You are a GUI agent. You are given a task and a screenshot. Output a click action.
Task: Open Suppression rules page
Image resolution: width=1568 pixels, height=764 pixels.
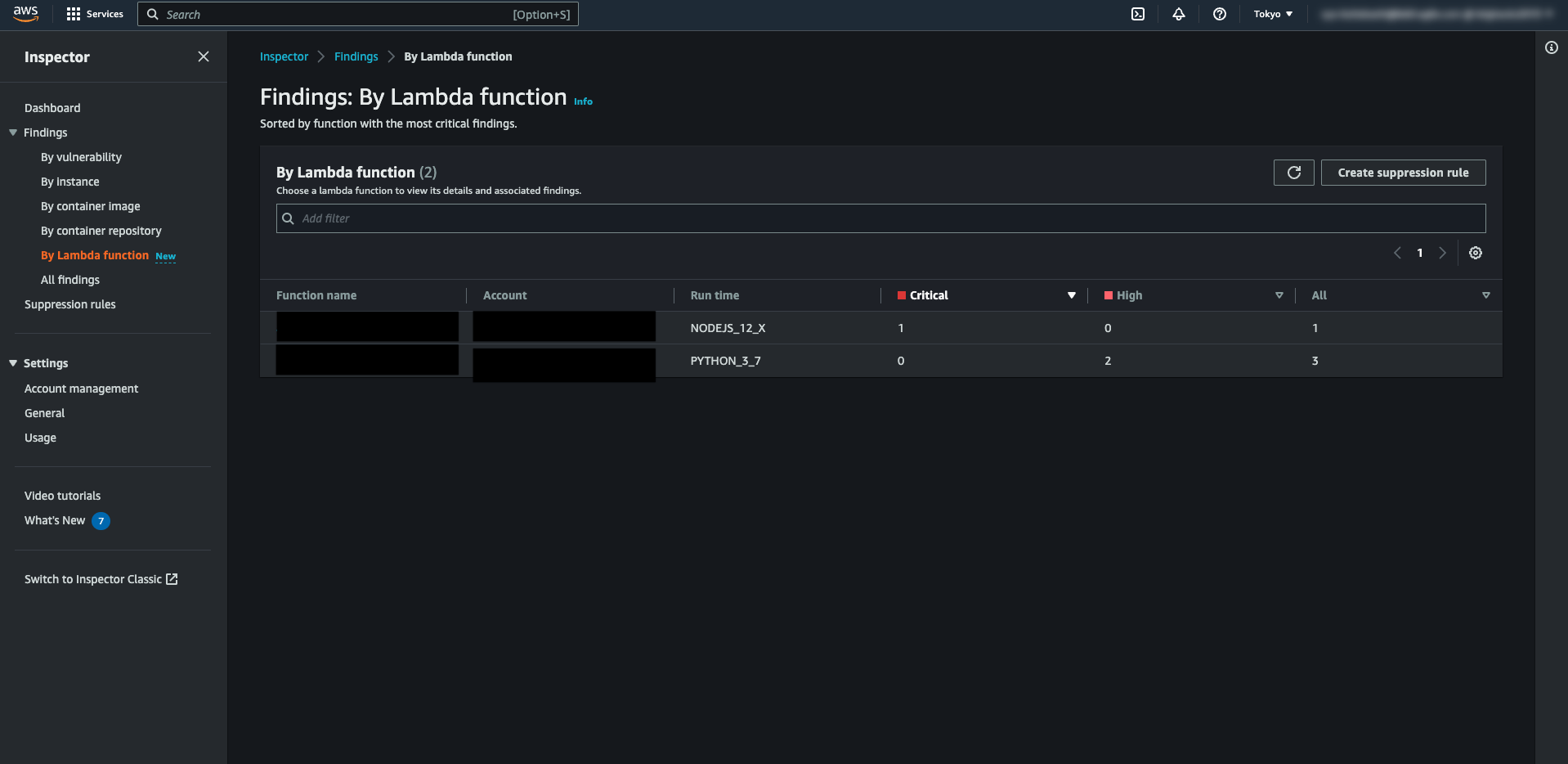tap(70, 304)
